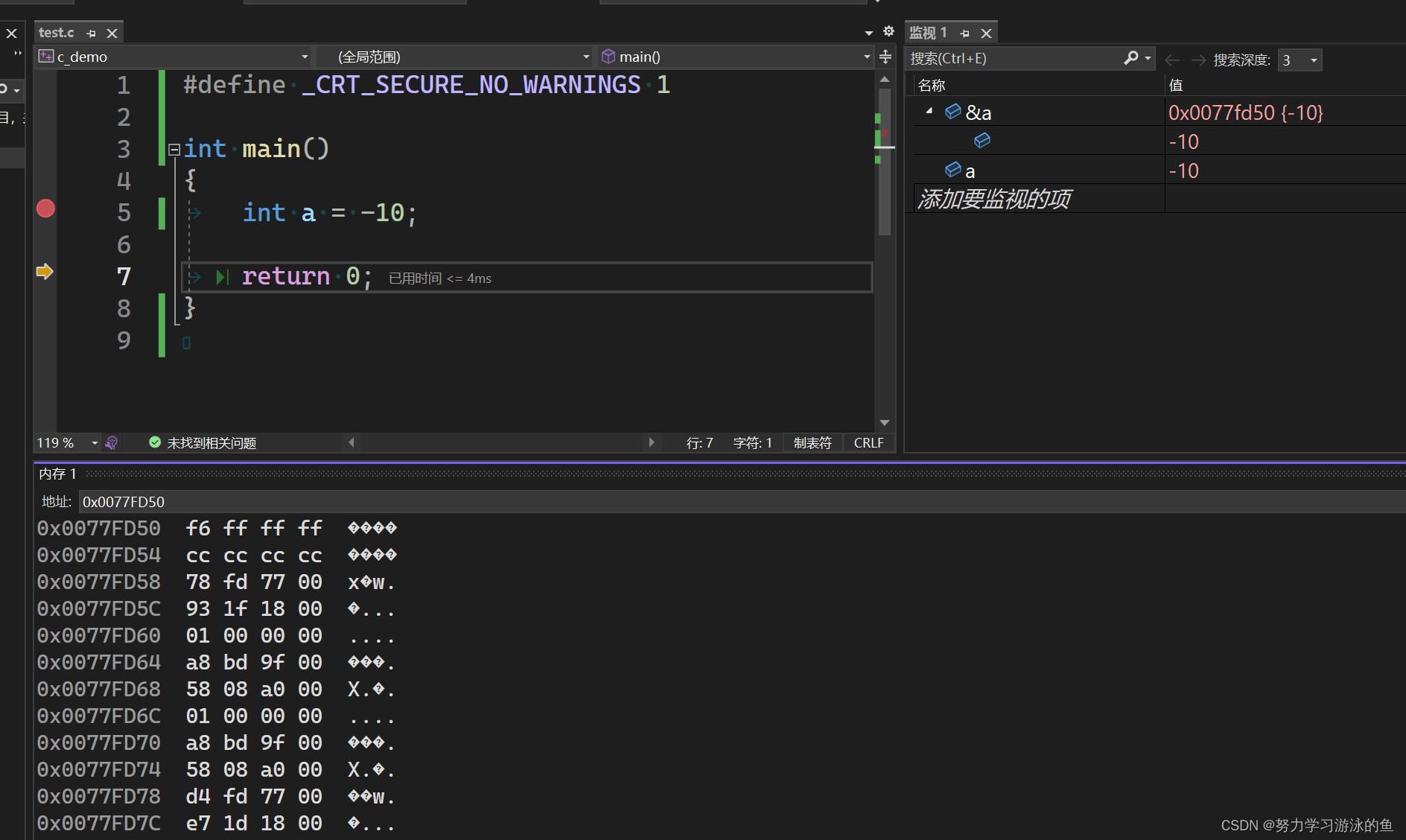The image size is (1406, 840).
Task: Click line number 1 in the gutter
Action: click(123, 85)
